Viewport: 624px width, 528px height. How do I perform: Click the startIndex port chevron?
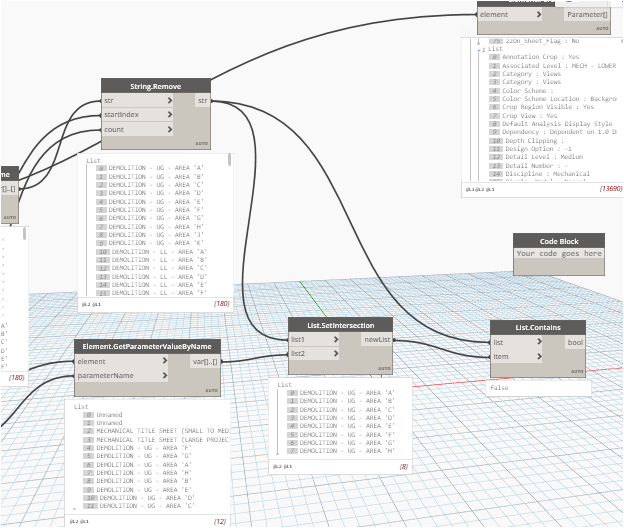[170, 115]
